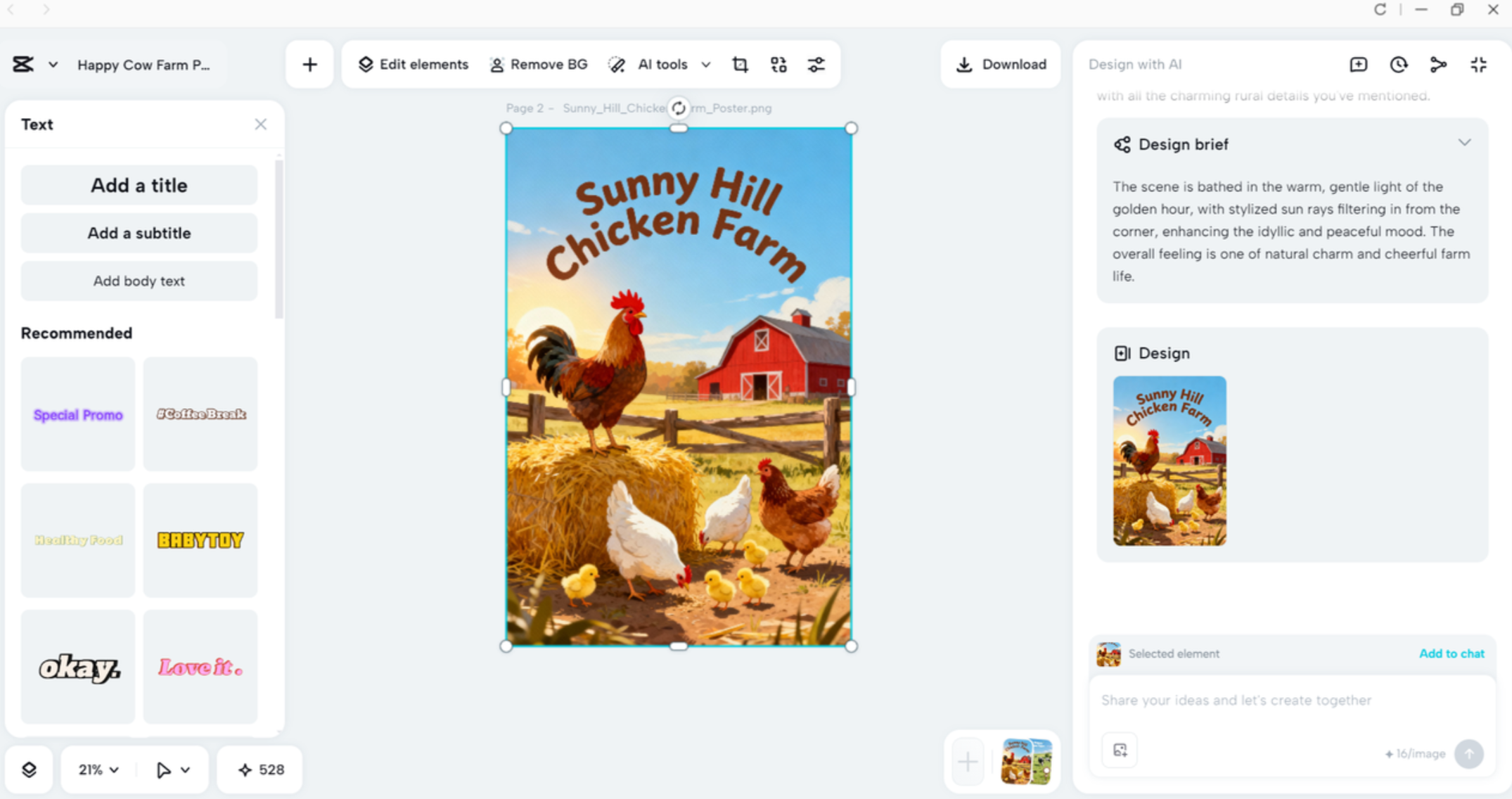Select the Crop tool in the toolbar
Screen dimensions: 1512x799
[739, 64]
